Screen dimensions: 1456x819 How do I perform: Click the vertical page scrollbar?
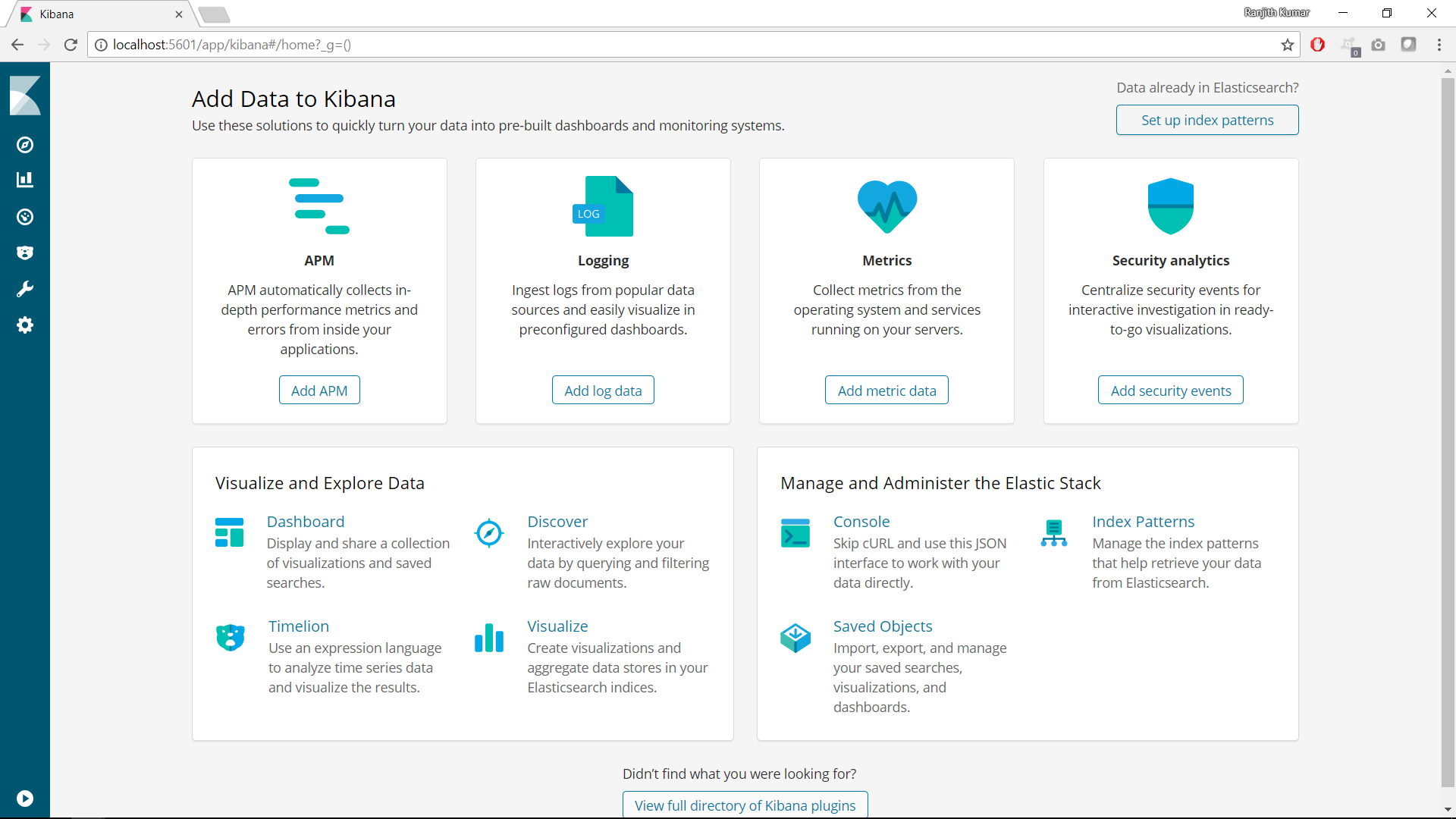(1448, 425)
